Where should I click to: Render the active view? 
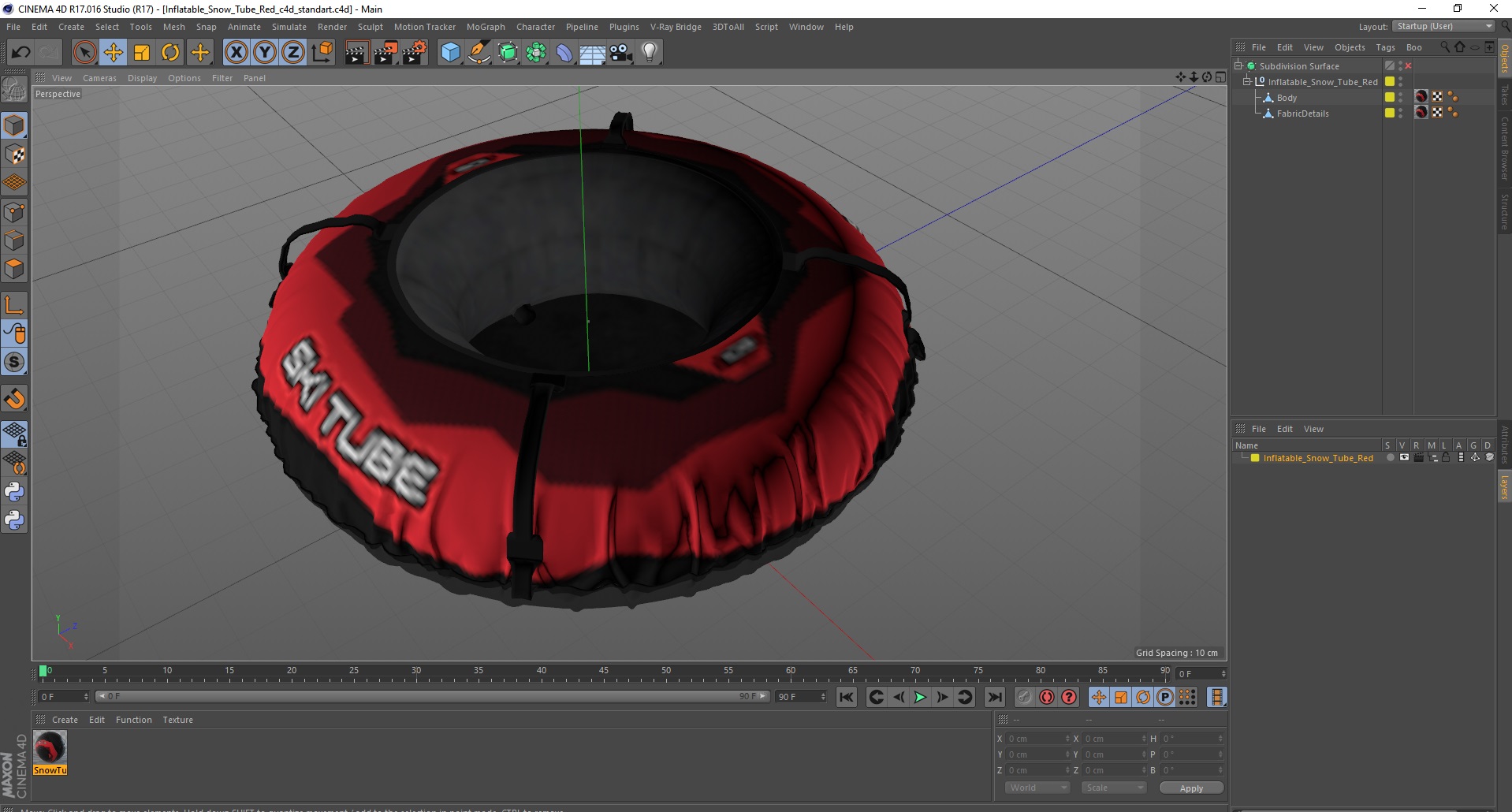pyautogui.click(x=356, y=52)
